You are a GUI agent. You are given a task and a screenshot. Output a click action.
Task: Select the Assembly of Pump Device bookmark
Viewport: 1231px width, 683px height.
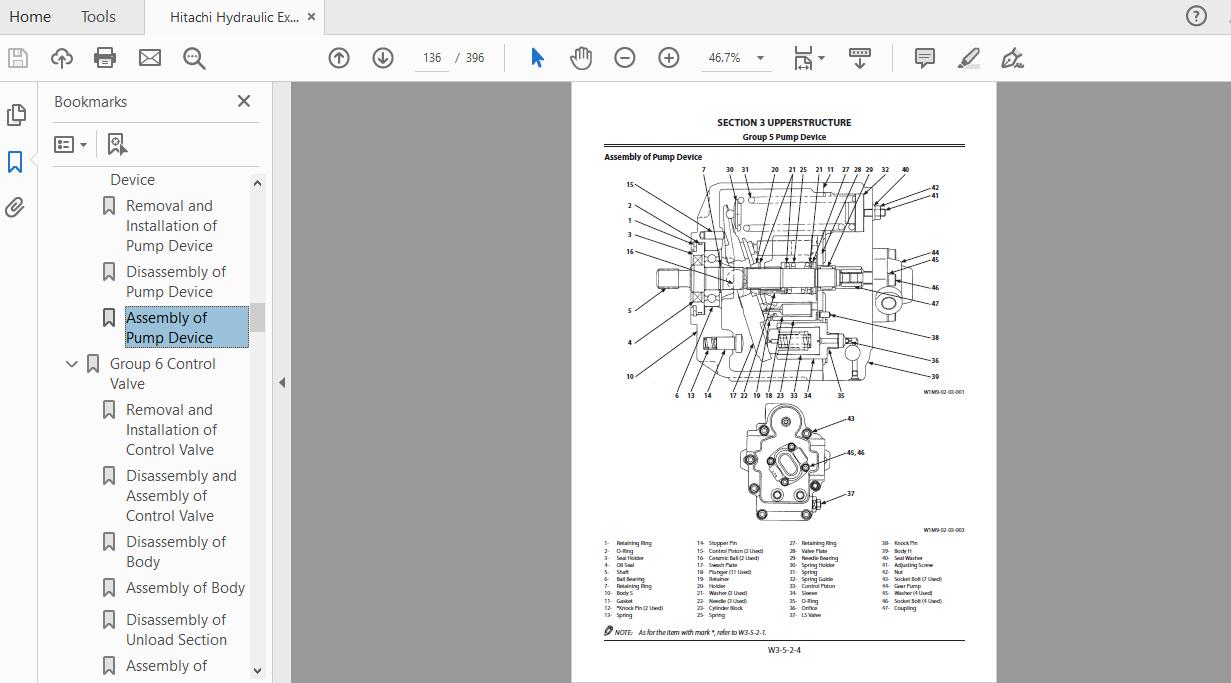(186, 327)
